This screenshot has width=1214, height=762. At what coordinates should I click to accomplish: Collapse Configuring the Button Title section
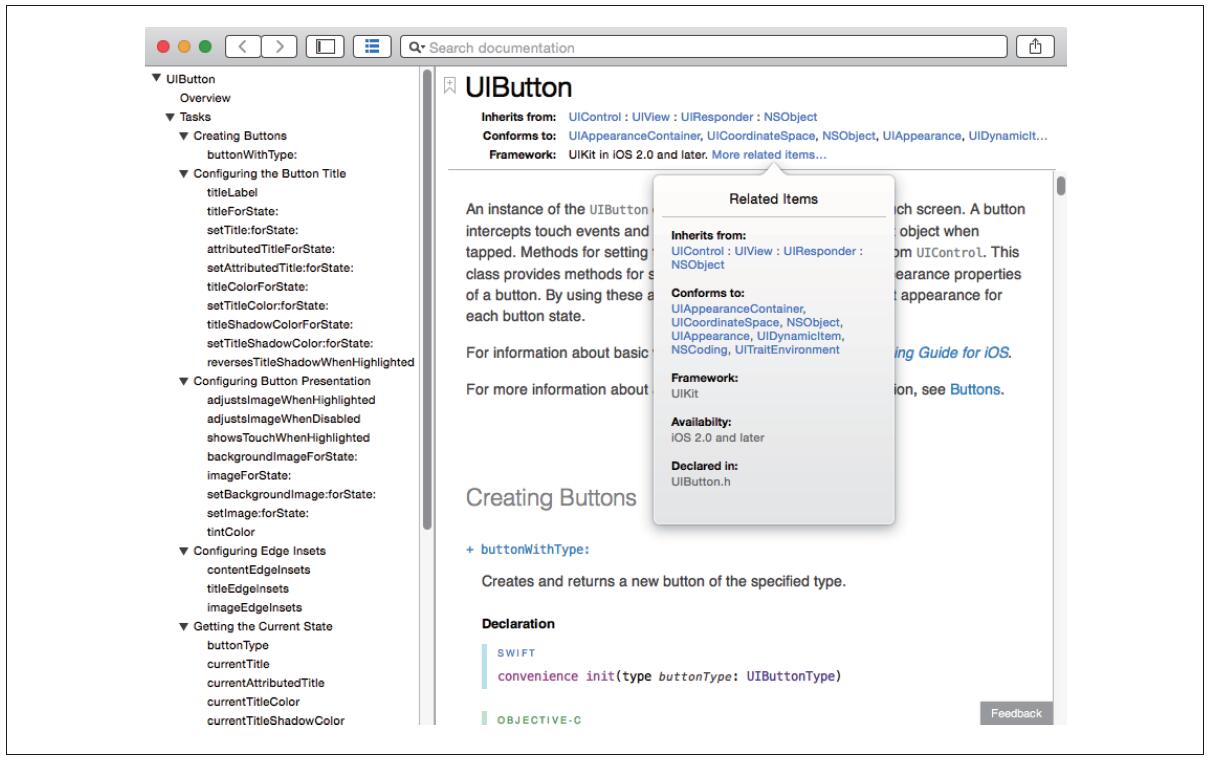(184, 173)
